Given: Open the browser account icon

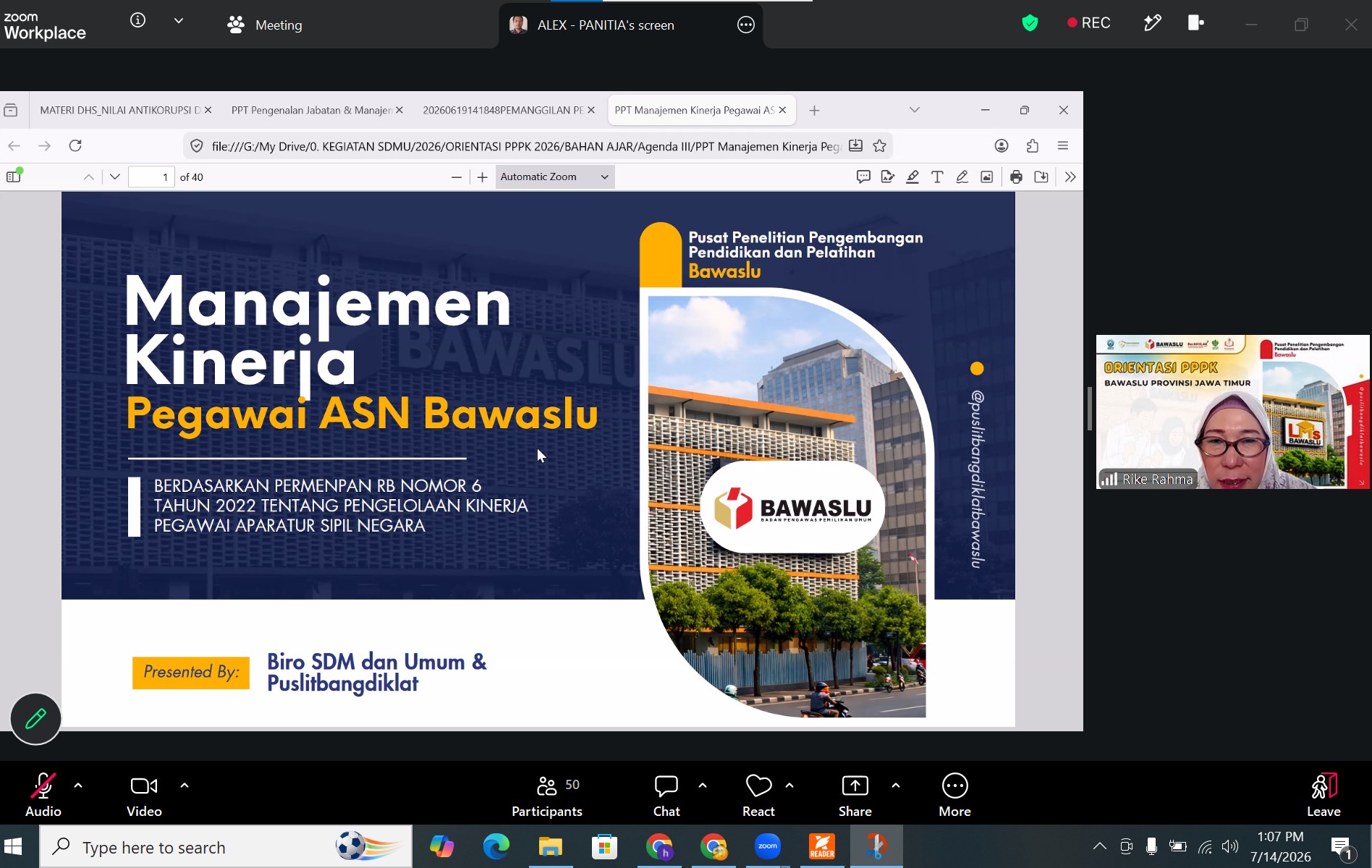Looking at the screenshot, I should 1002,145.
